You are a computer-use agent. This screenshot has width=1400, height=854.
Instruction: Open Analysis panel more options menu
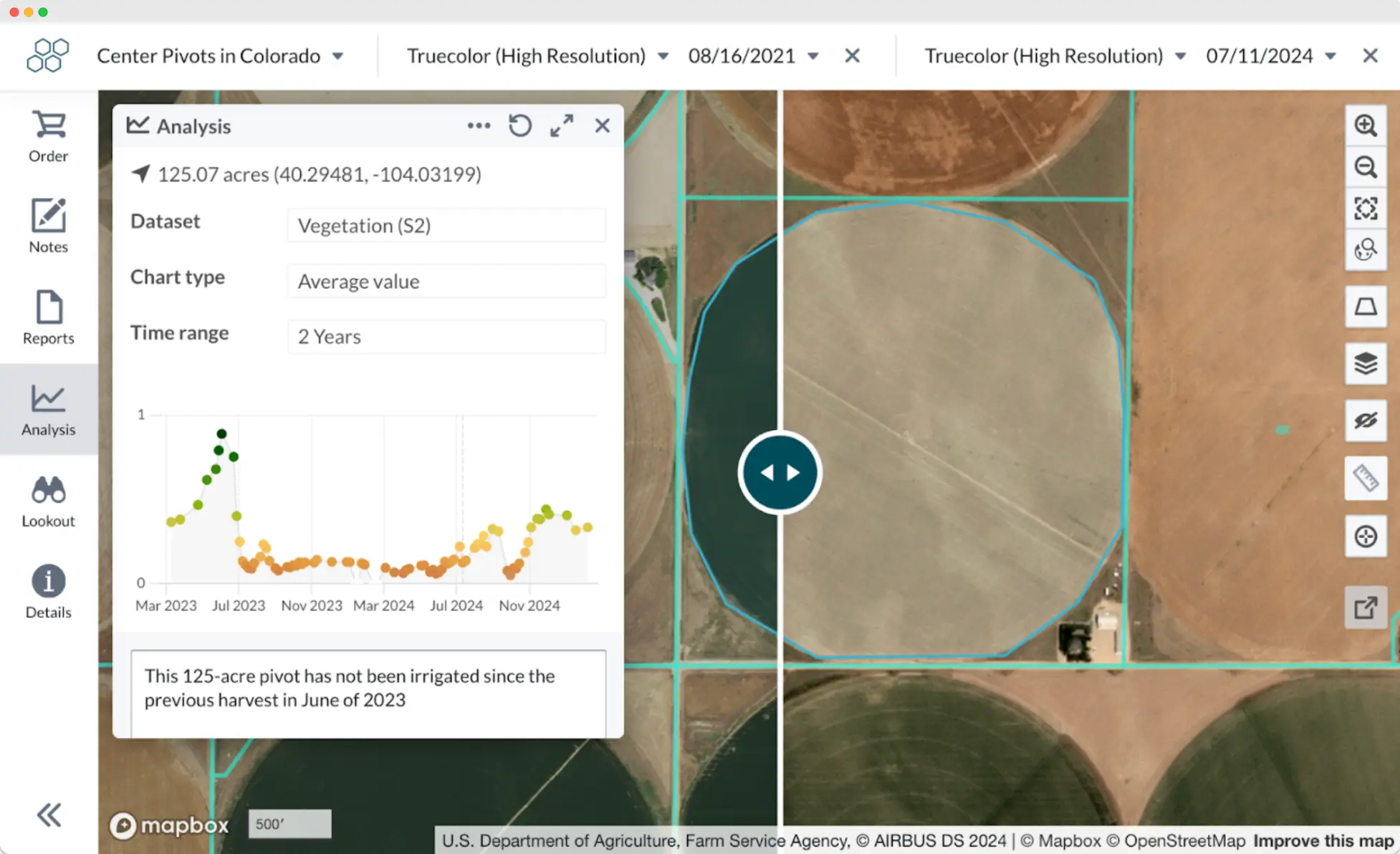pos(479,126)
